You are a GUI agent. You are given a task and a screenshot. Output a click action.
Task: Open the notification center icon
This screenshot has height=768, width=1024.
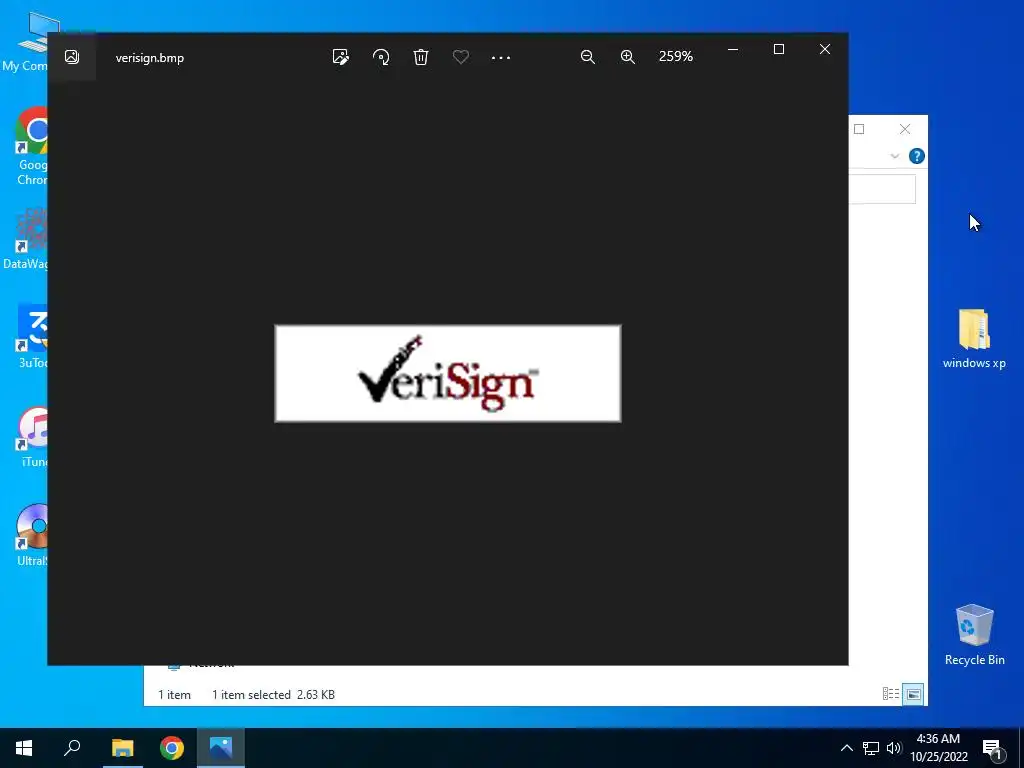pos(993,749)
